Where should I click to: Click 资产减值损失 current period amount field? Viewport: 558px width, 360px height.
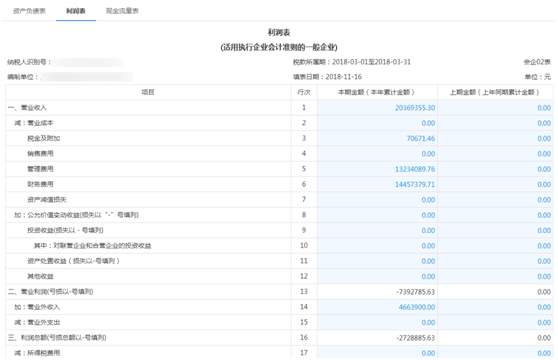tap(377, 200)
